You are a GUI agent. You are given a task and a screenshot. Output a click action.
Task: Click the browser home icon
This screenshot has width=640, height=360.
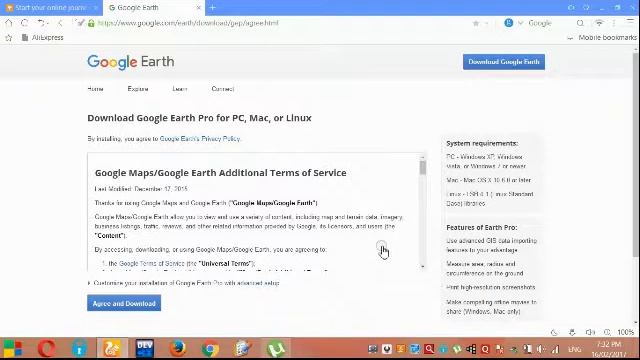pos(9,23)
